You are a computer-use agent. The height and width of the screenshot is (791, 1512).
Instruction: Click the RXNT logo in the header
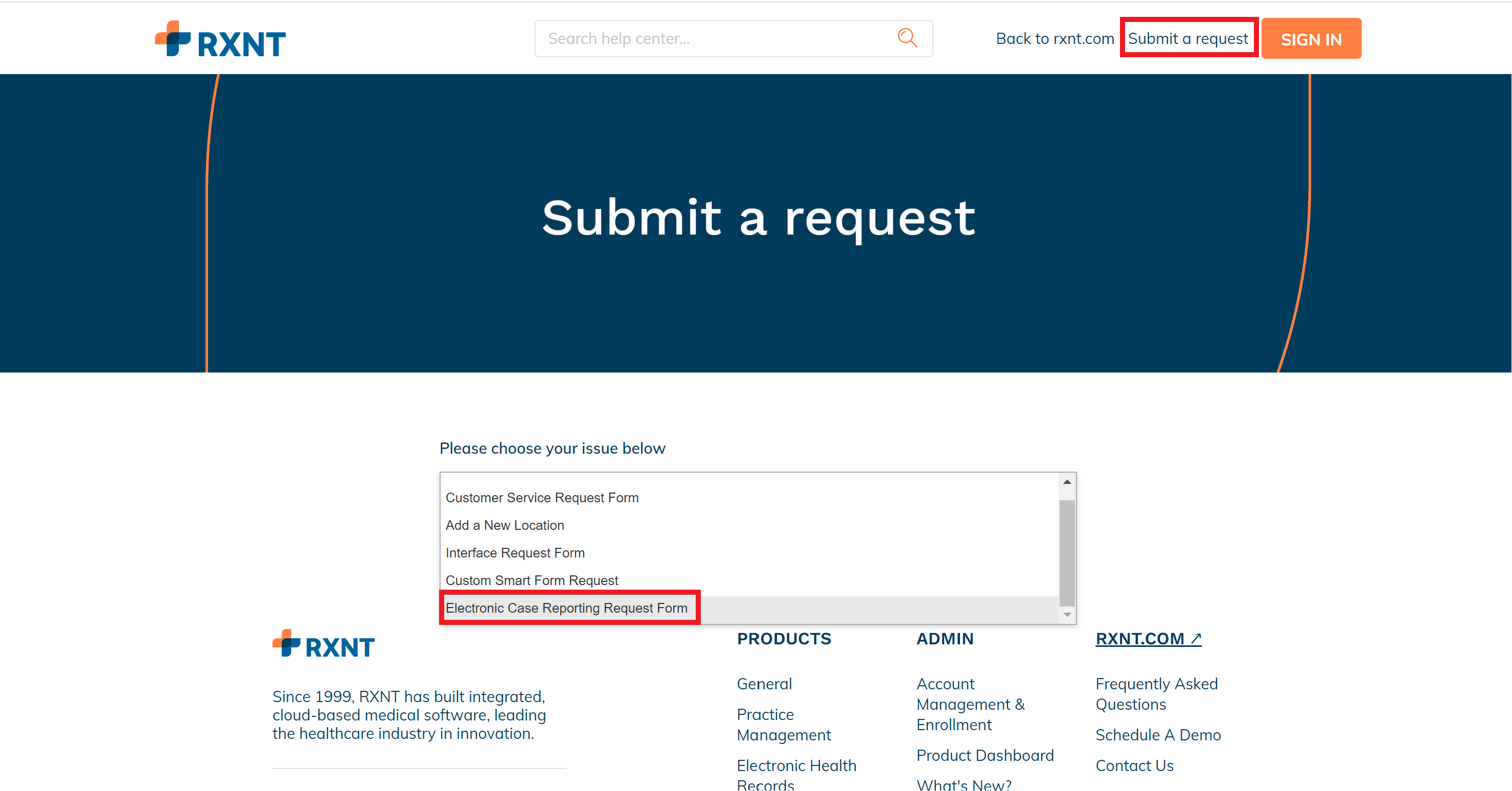point(219,38)
